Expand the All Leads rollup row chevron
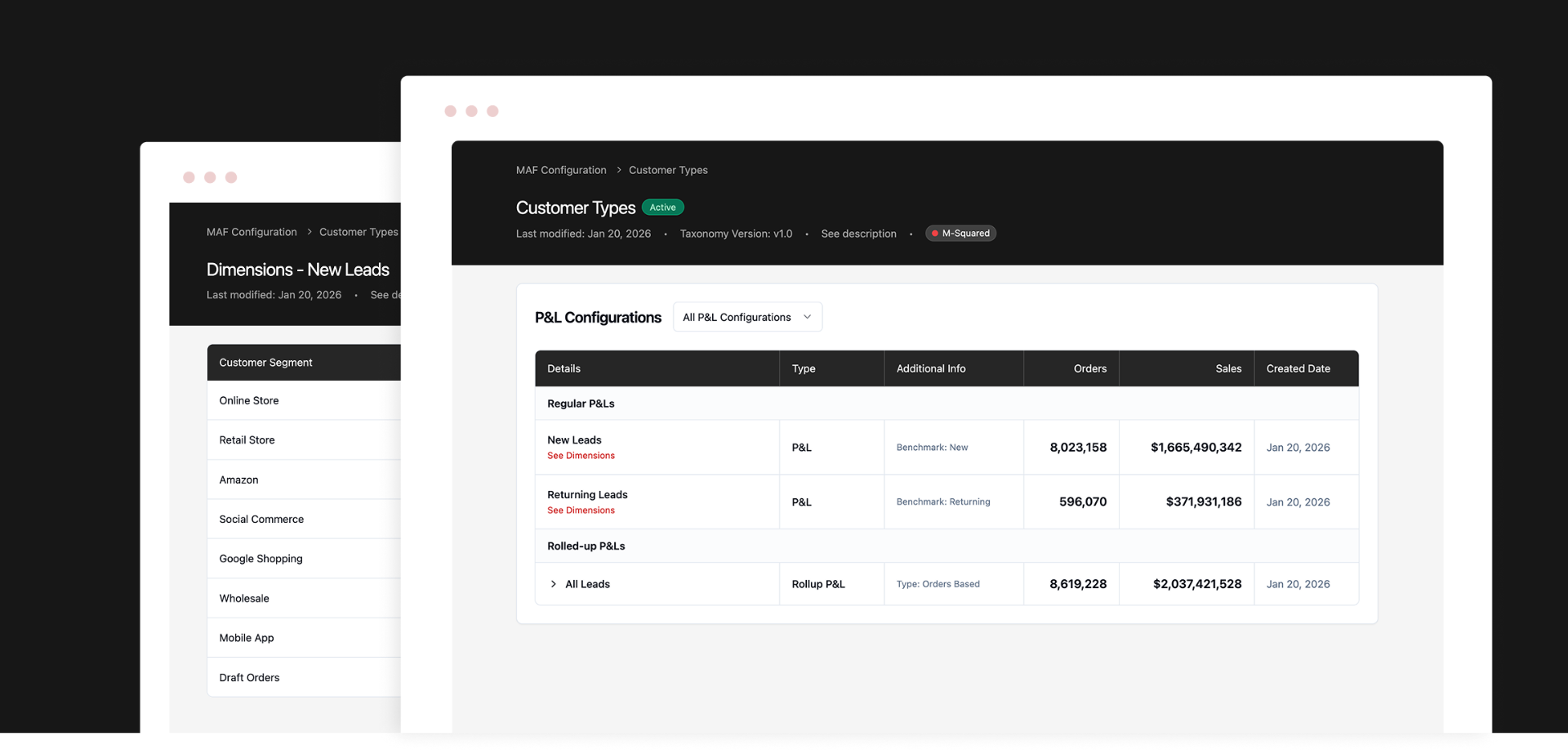Viewport: 1568px width, 754px height. 554,584
